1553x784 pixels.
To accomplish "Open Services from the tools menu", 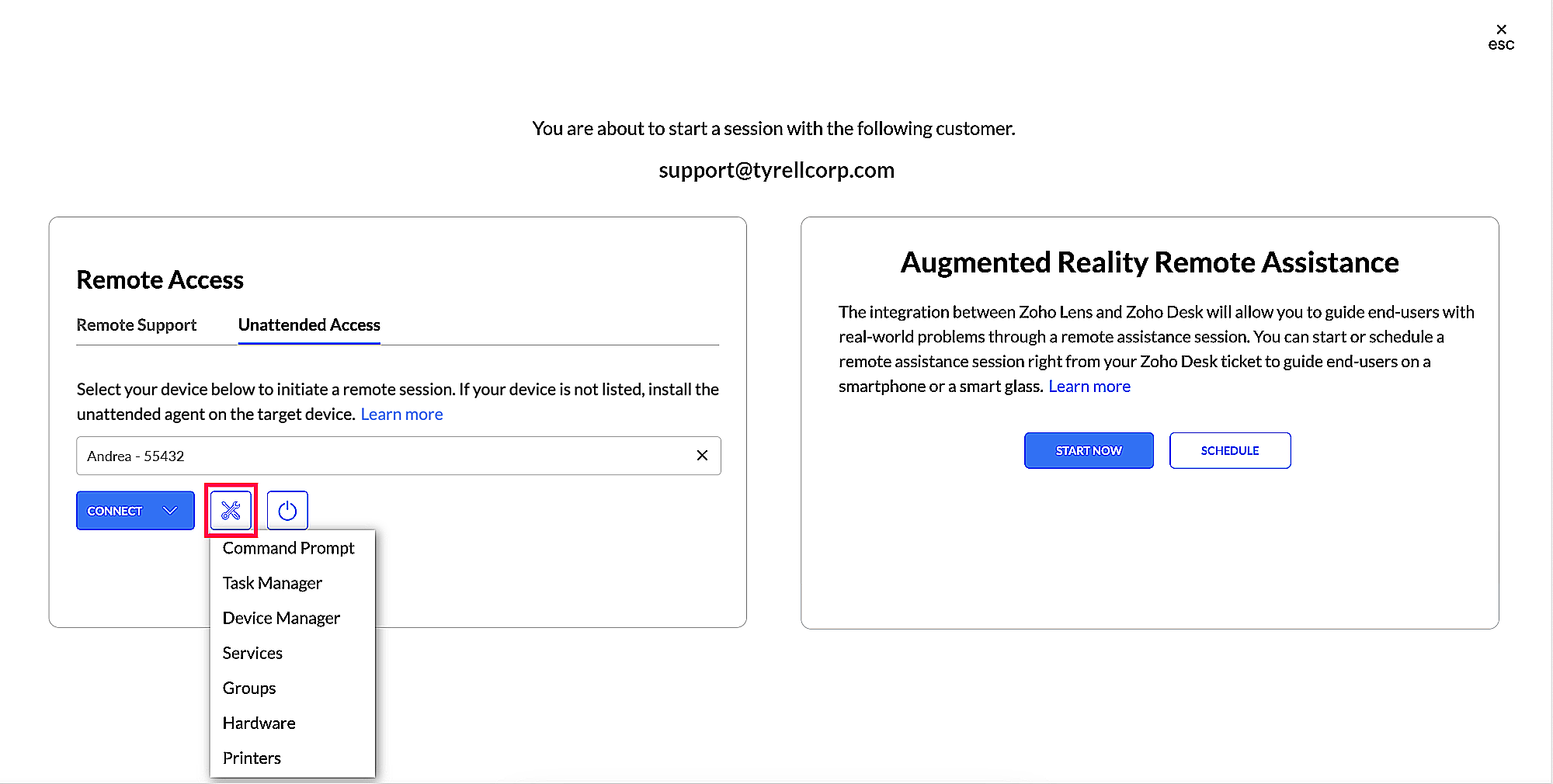I will point(252,653).
